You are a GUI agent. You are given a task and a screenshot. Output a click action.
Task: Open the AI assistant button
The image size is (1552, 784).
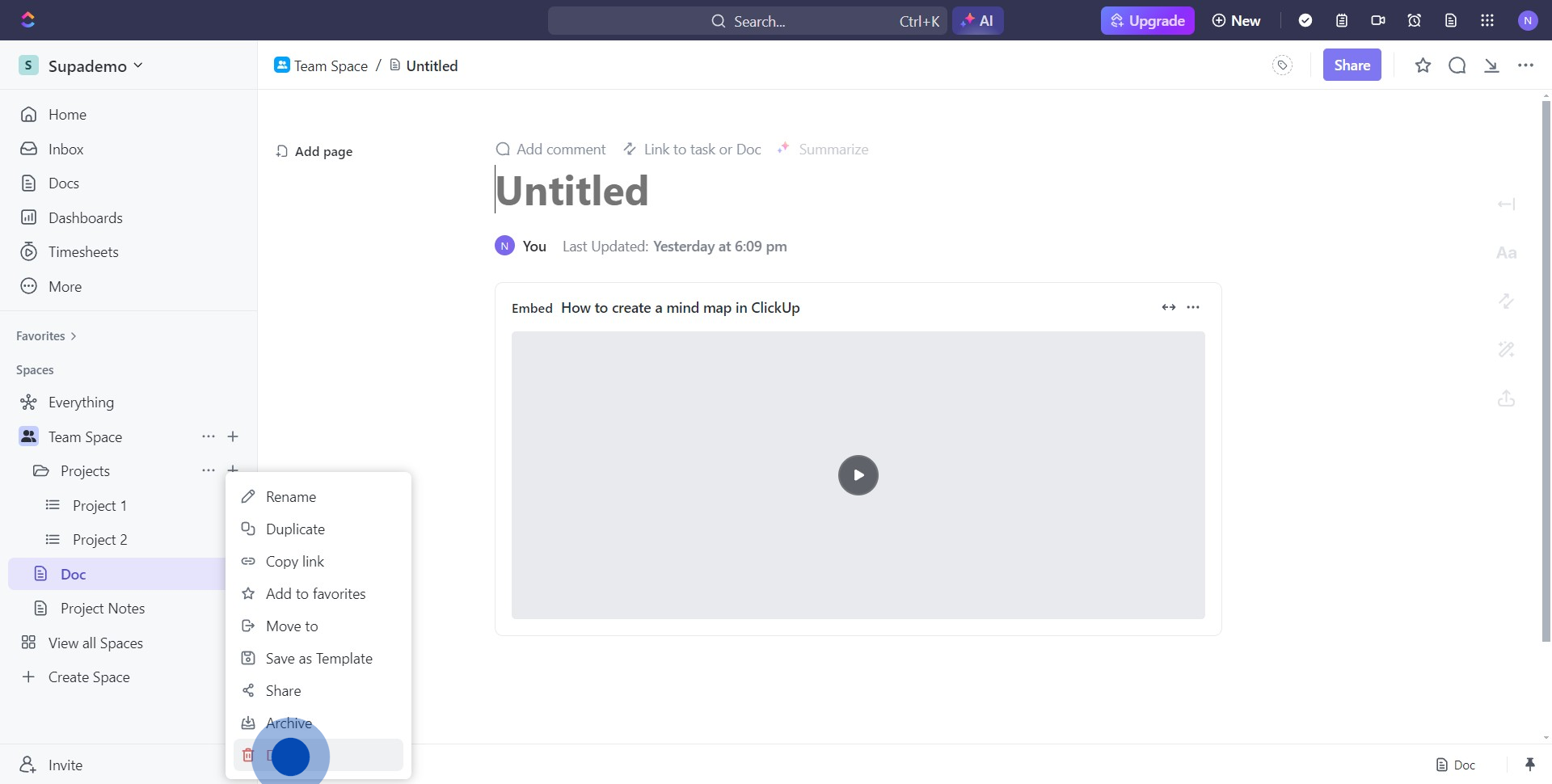977,21
